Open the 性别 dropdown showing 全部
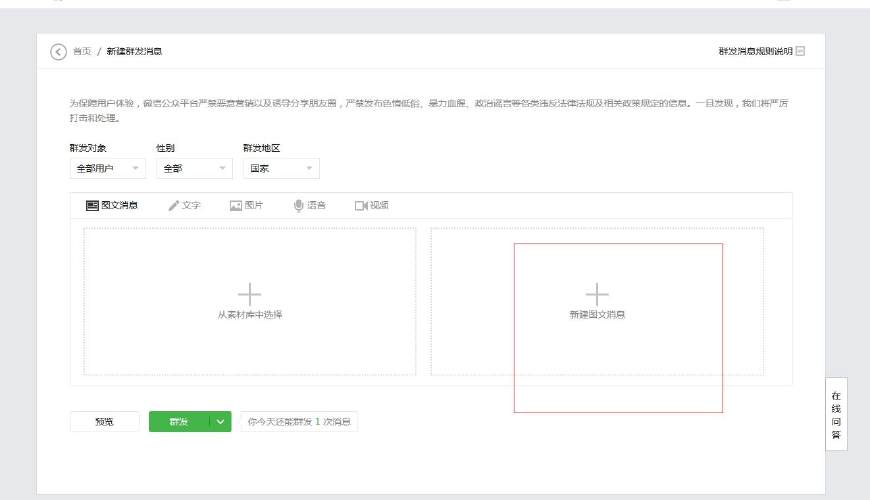 (194, 168)
